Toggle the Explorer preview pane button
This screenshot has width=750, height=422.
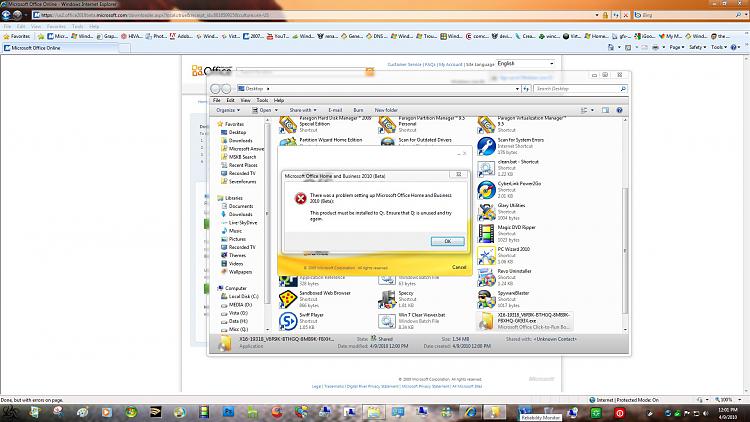pos(606,110)
